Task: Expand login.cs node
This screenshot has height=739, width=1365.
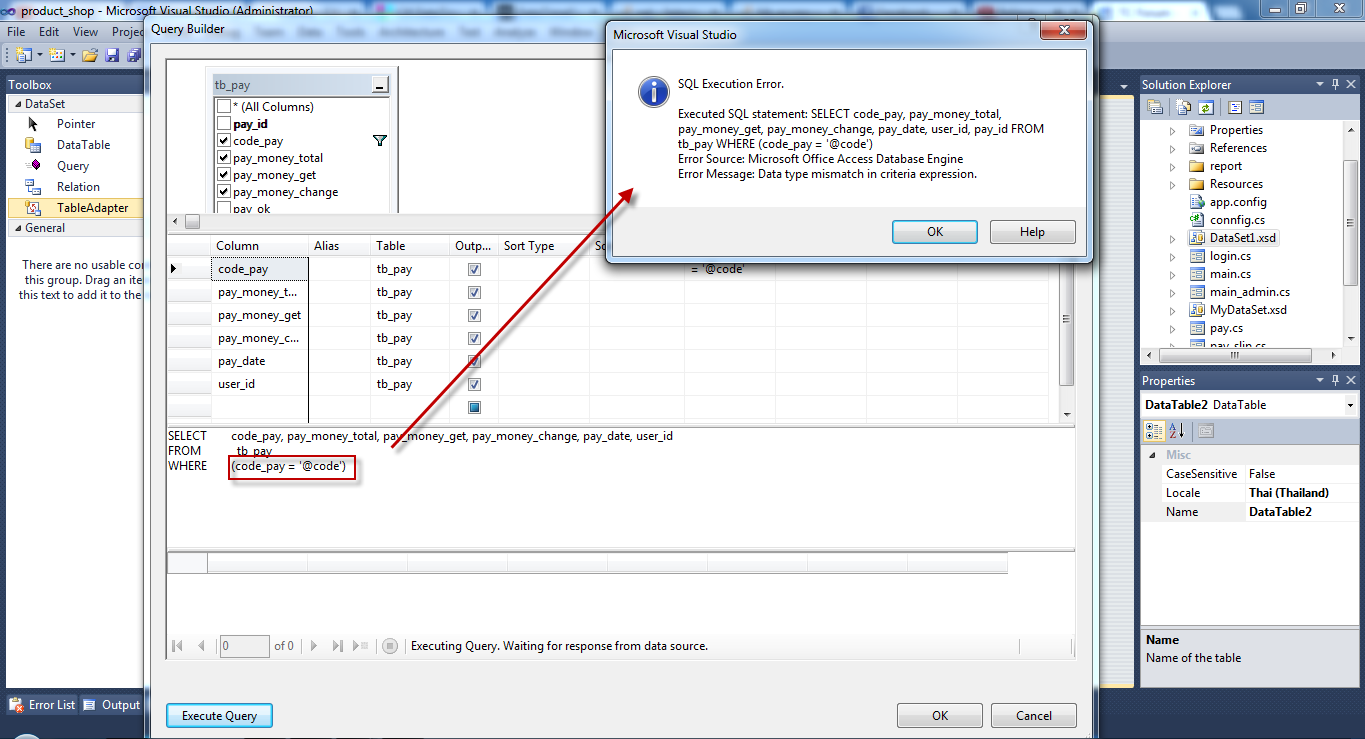Action: pyautogui.click(x=1173, y=256)
